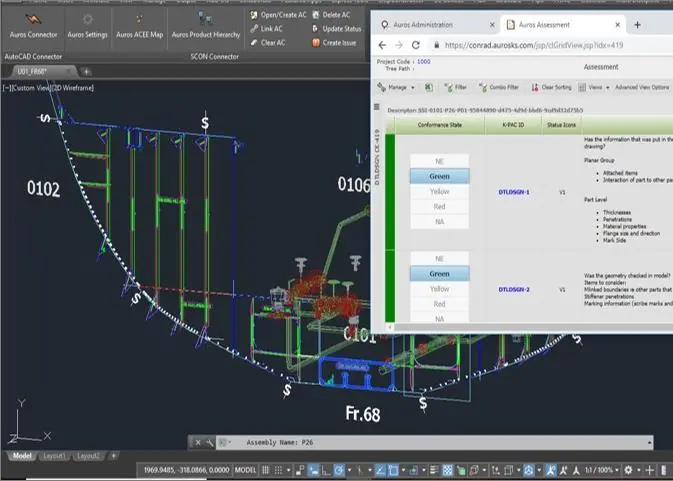Image resolution: width=673 pixels, height=481 pixels.
Task: Open Auros Settings from the ribbon
Action: point(88,27)
